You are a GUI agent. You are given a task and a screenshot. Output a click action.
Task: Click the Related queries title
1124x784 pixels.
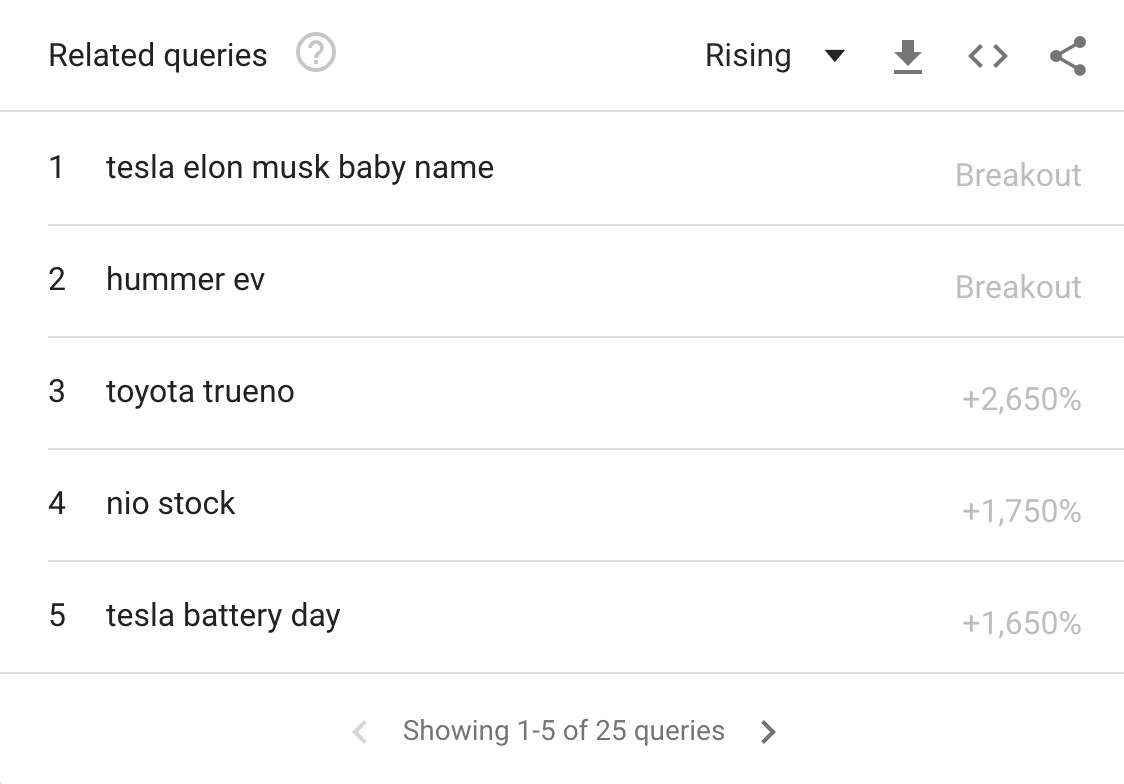(x=158, y=56)
